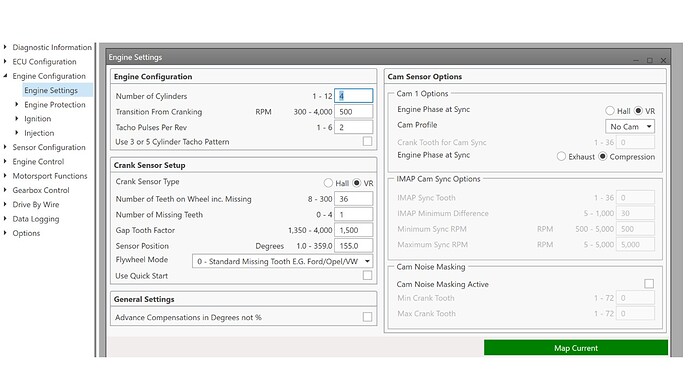Open the Injection tree item
690x388 pixels.
39,133
